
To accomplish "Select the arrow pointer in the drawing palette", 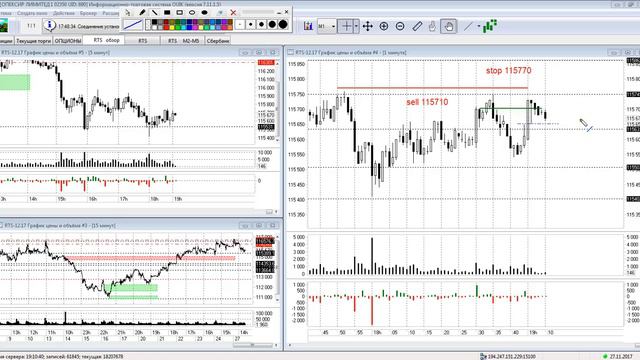I will coord(128,13).
